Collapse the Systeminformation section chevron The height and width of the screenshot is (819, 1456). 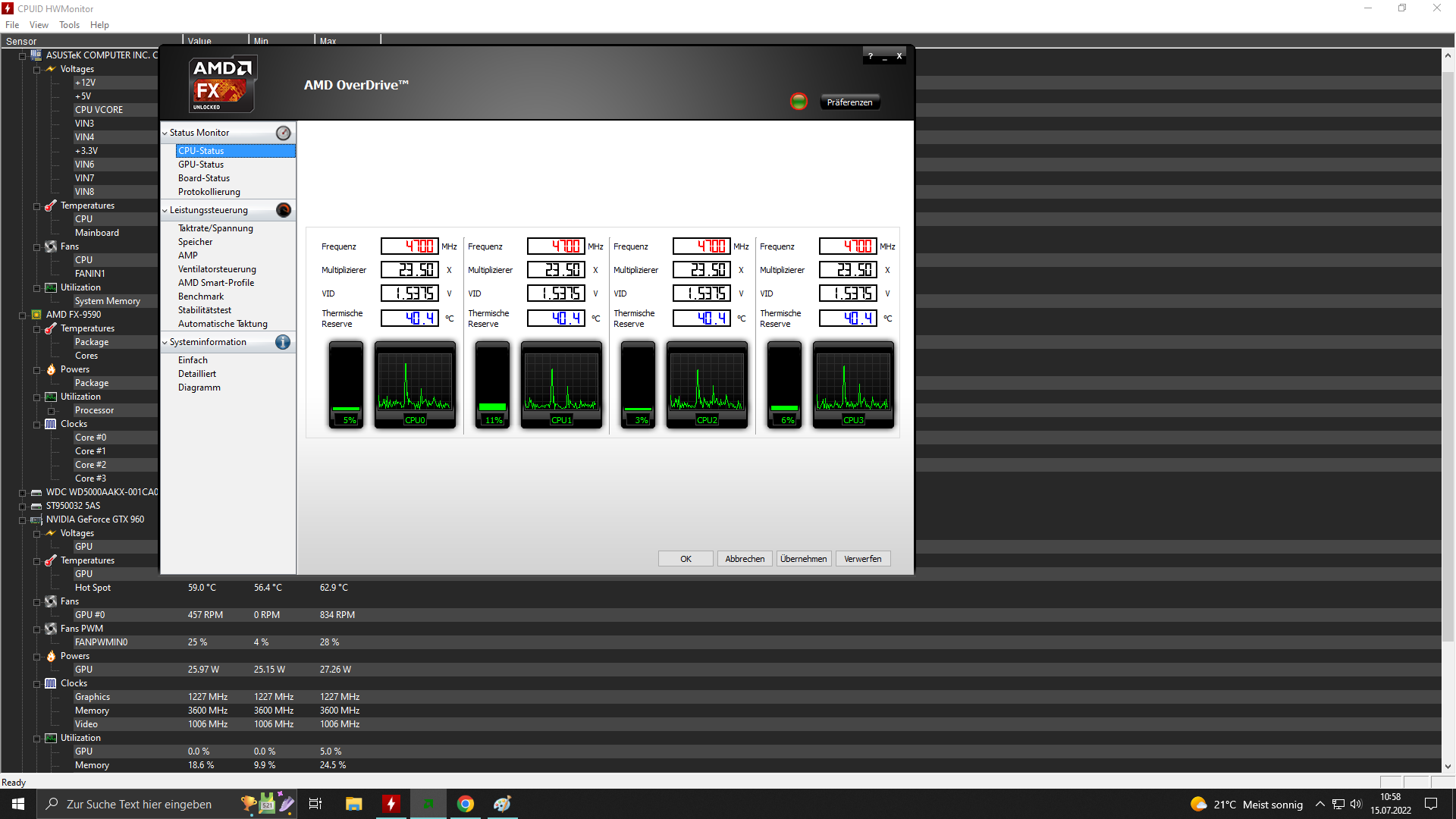[165, 342]
